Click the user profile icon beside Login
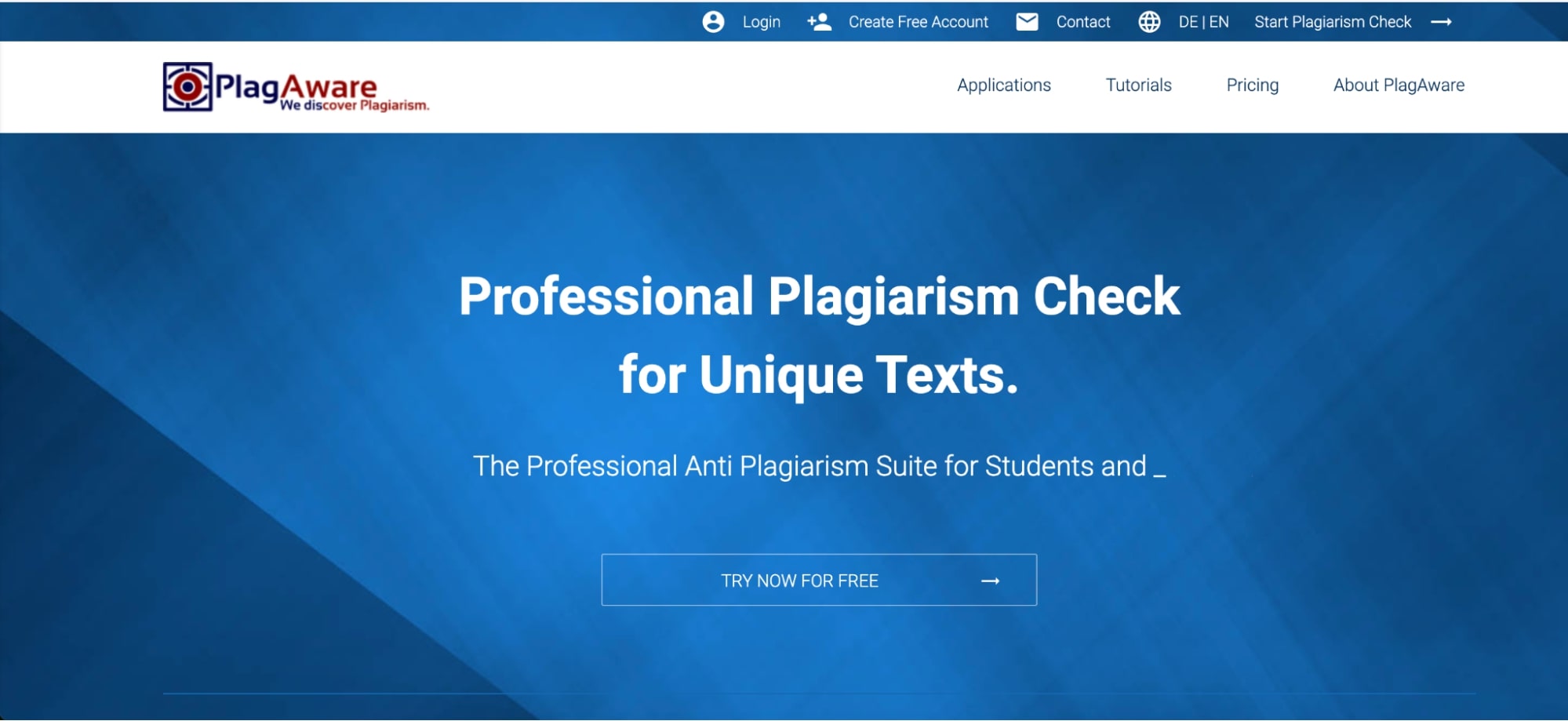The height and width of the screenshot is (721, 1568). (713, 22)
